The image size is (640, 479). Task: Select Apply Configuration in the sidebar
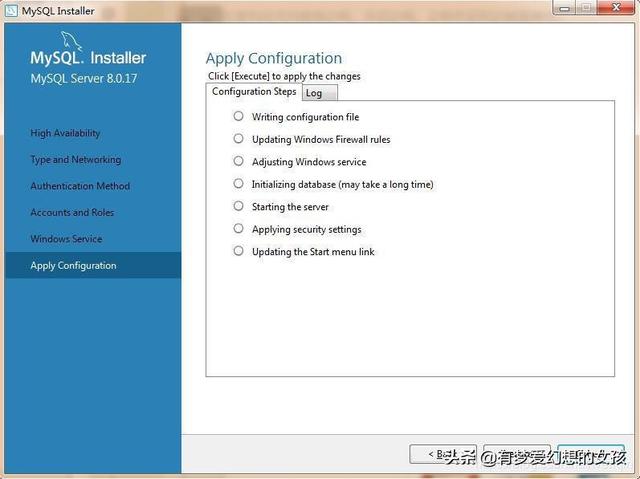(93, 266)
